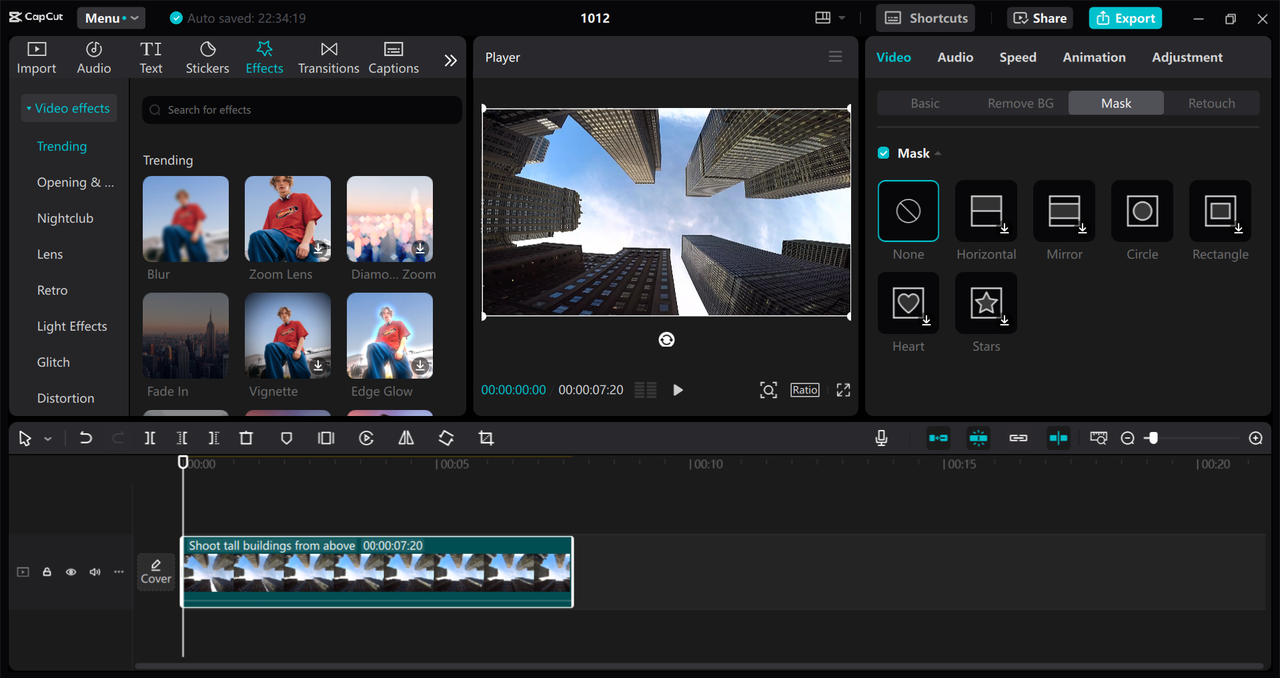Mirror the clip horizontally
This screenshot has height=678, width=1280.
406,438
